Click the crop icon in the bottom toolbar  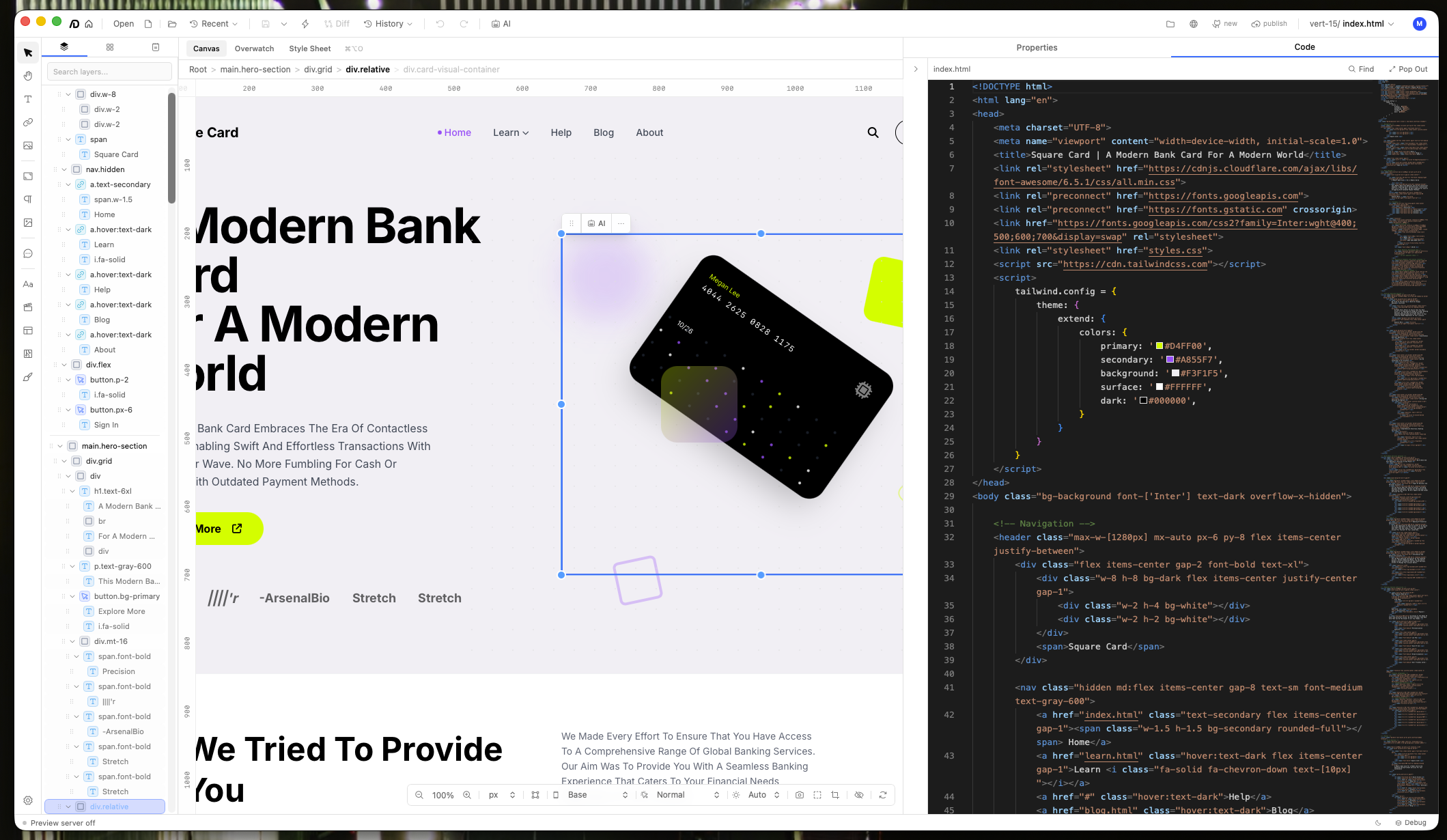point(835,795)
